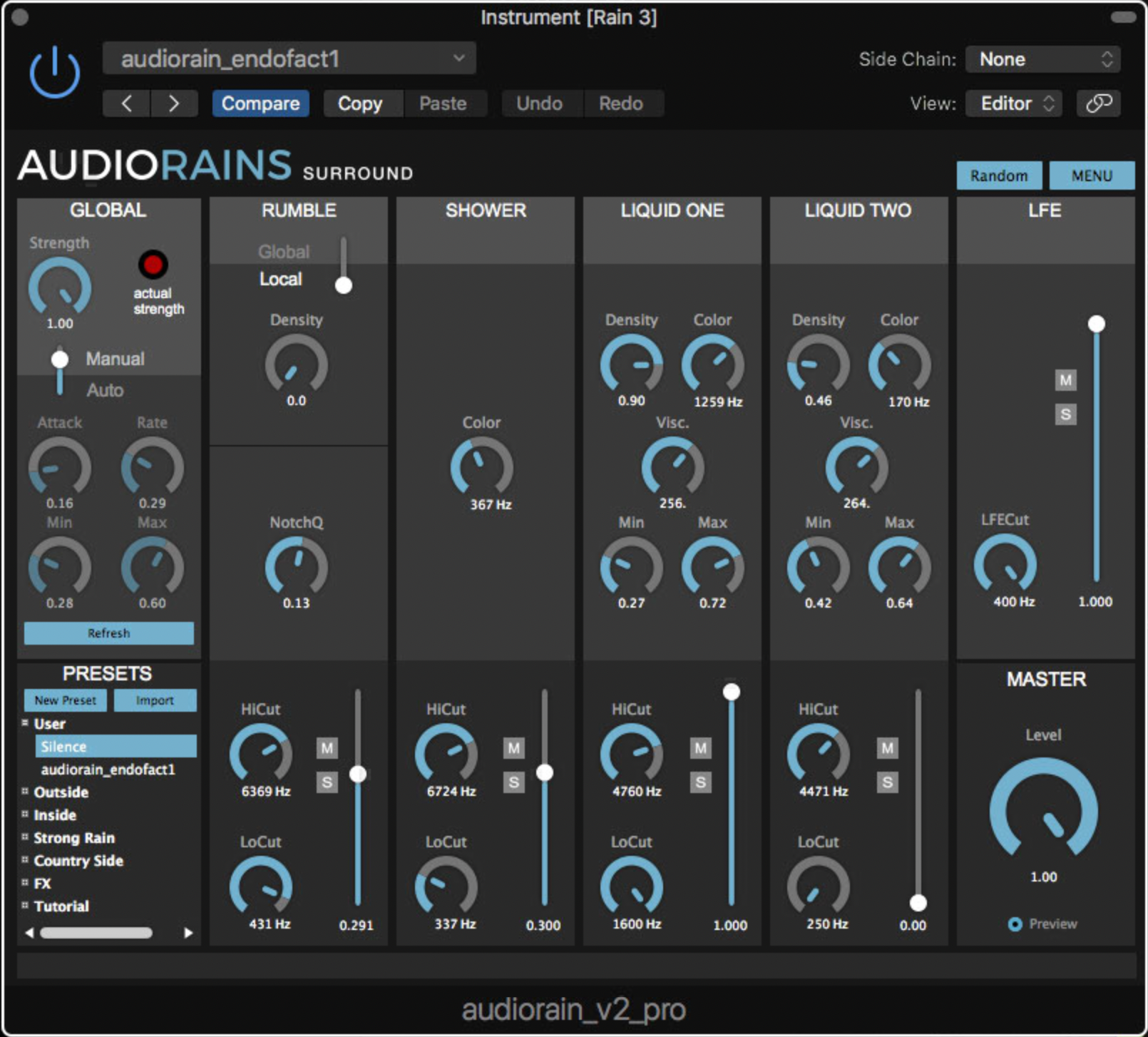Viewport: 1148px width, 1037px height.
Task: Mute the Liquid One channel
Action: point(701,748)
